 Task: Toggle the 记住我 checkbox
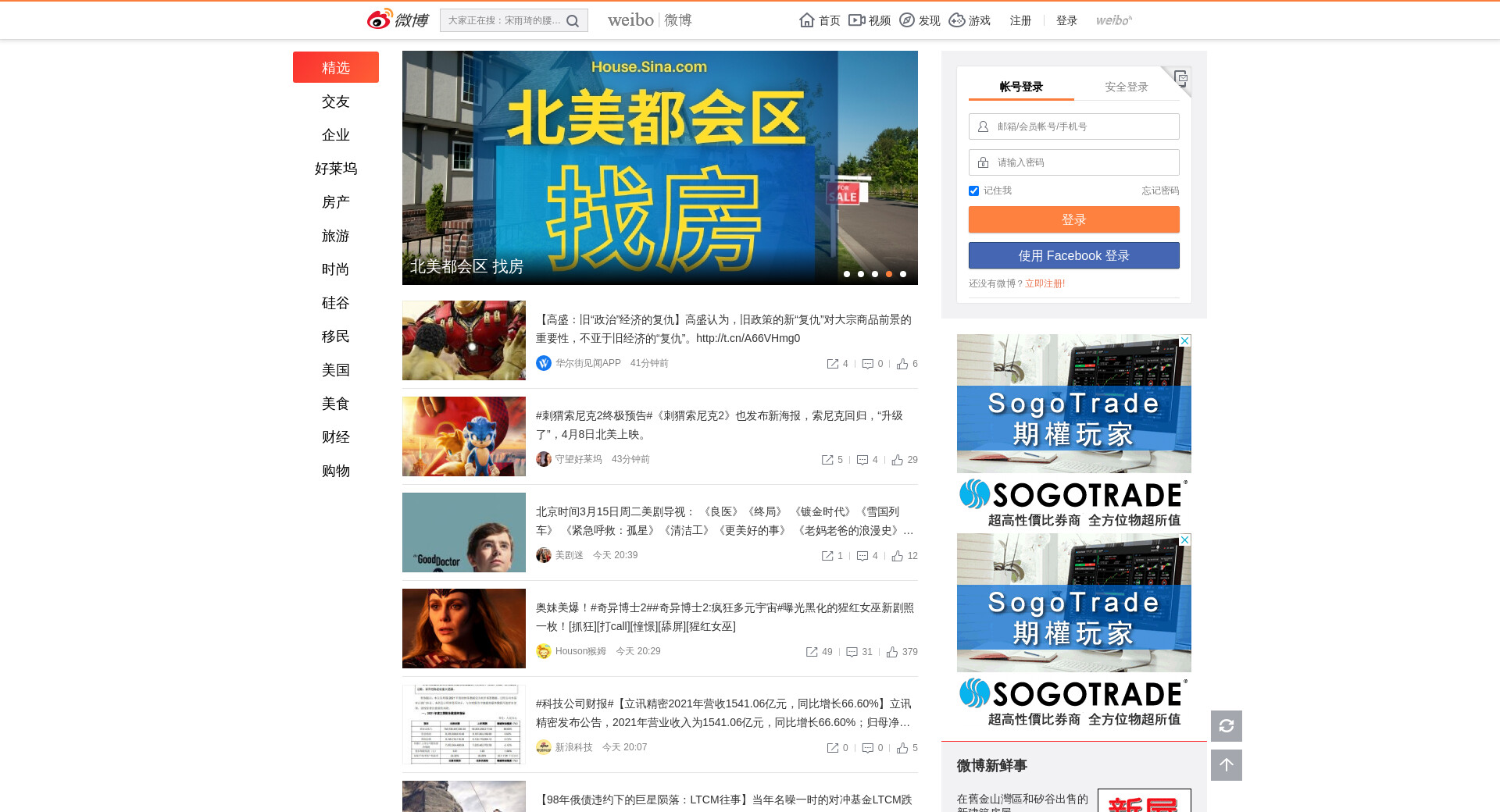973,191
